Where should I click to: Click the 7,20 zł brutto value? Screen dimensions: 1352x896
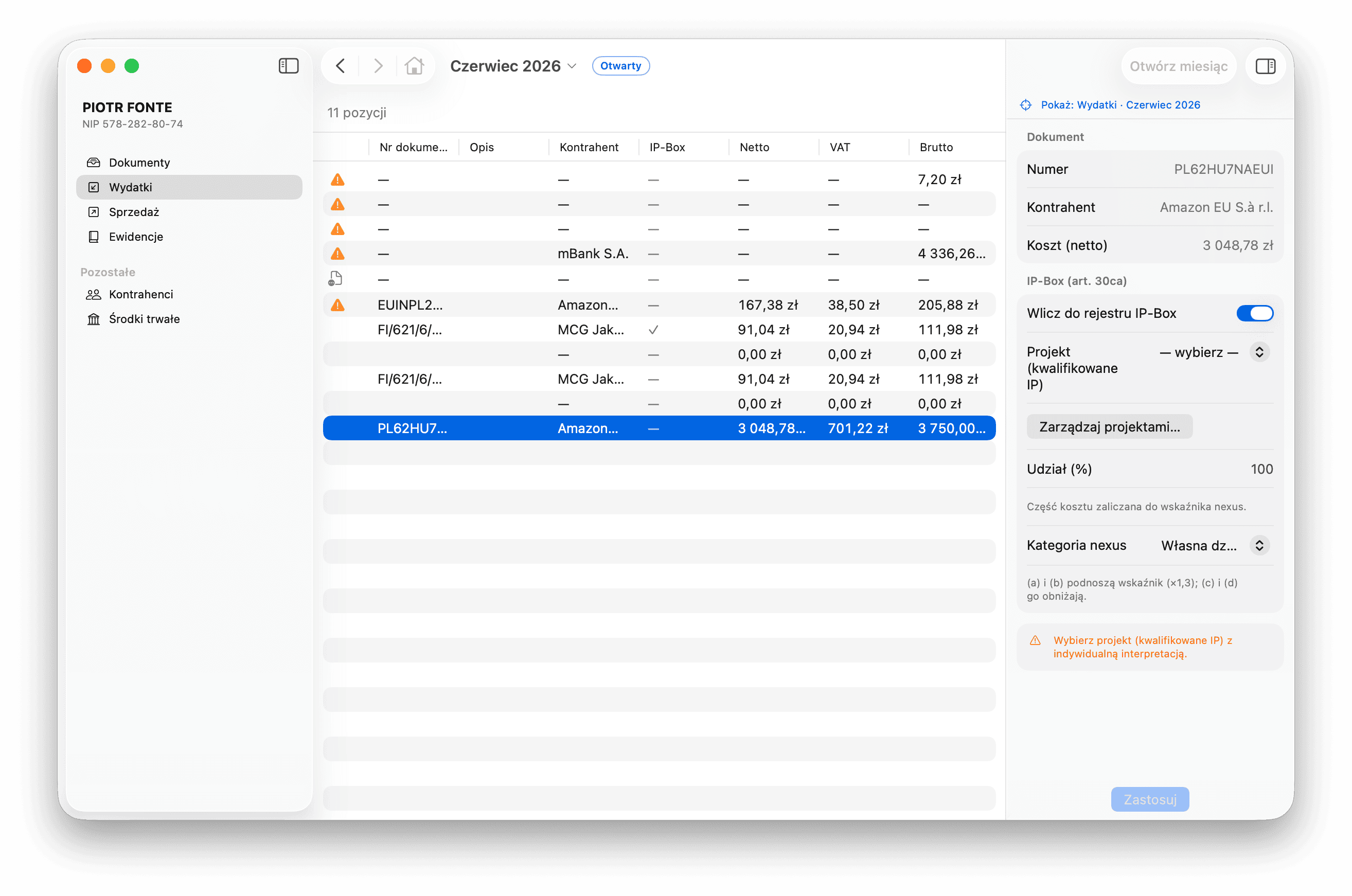(x=939, y=180)
